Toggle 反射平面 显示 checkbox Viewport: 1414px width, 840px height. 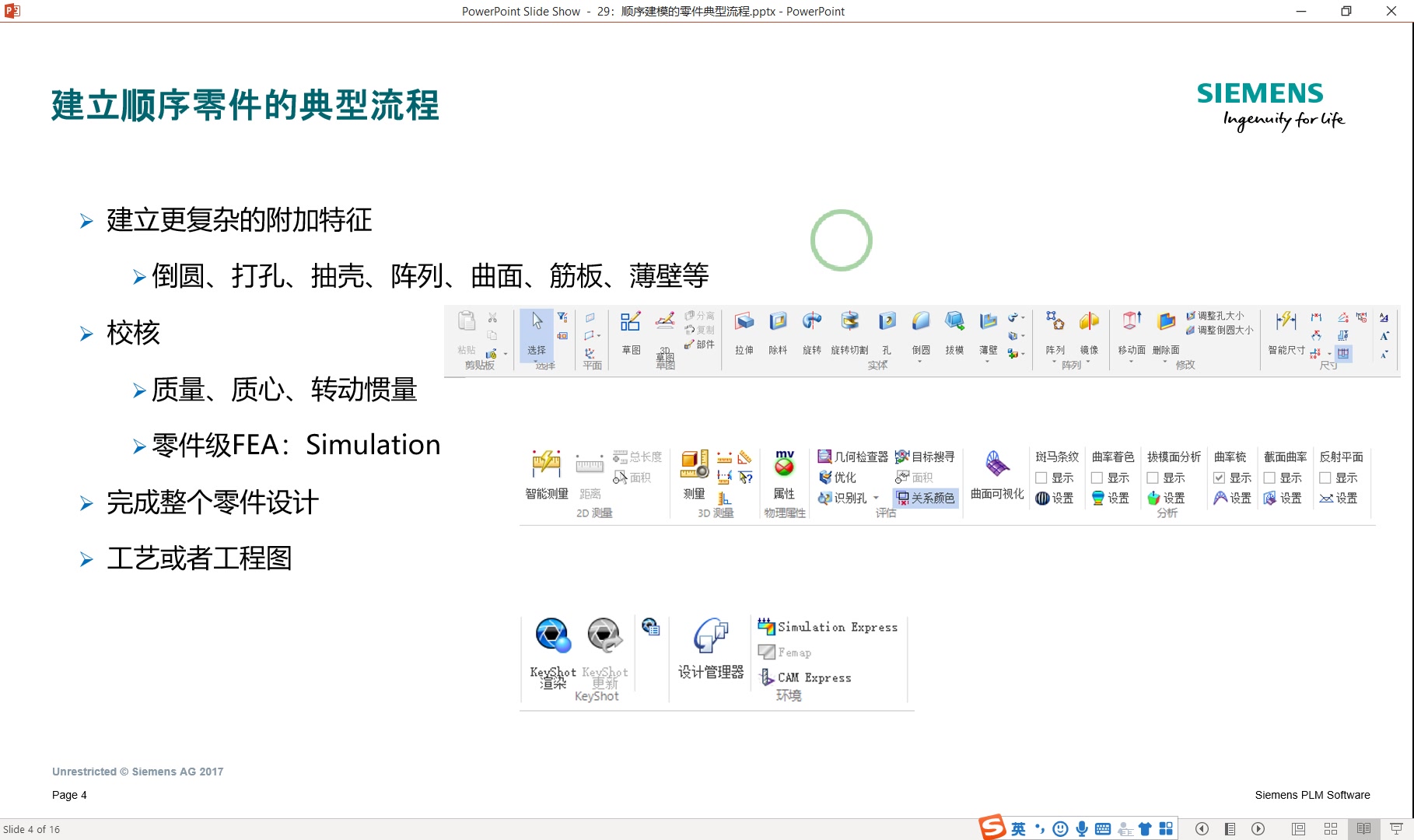coord(1325,478)
